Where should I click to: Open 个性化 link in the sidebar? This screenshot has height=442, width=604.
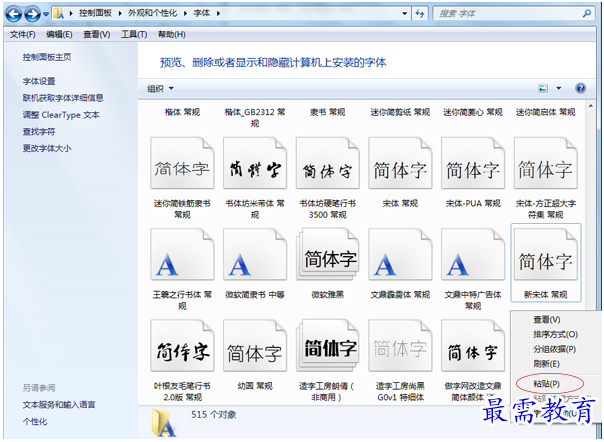click(35, 421)
